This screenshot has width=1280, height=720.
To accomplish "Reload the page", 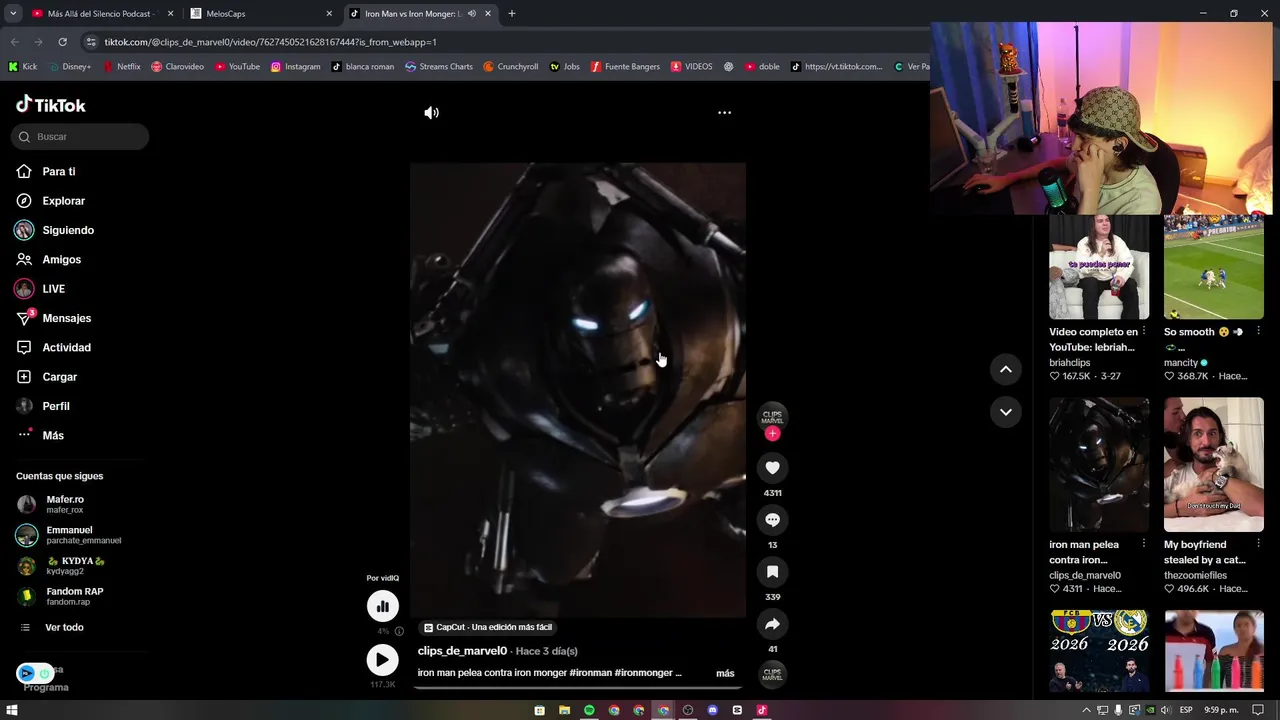I will coord(62,42).
